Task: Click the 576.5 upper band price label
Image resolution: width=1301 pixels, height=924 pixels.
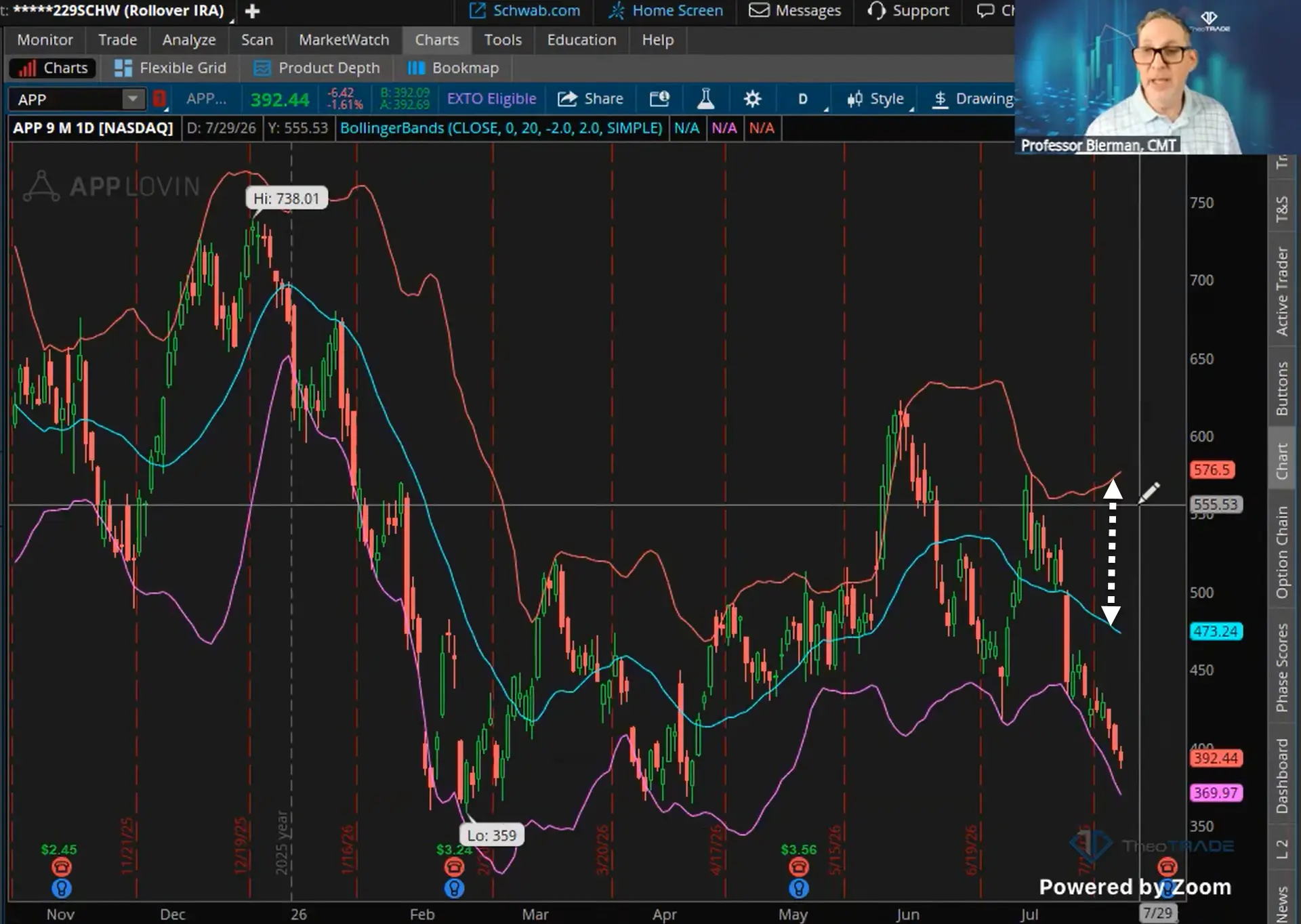Action: pyautogui.click(x=1212, y=469)
